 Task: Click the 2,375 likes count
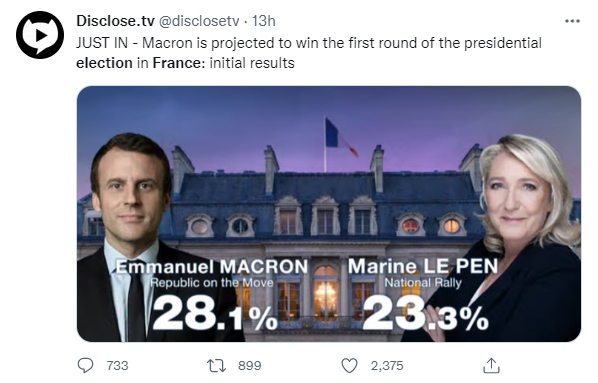tap(387, 365)
